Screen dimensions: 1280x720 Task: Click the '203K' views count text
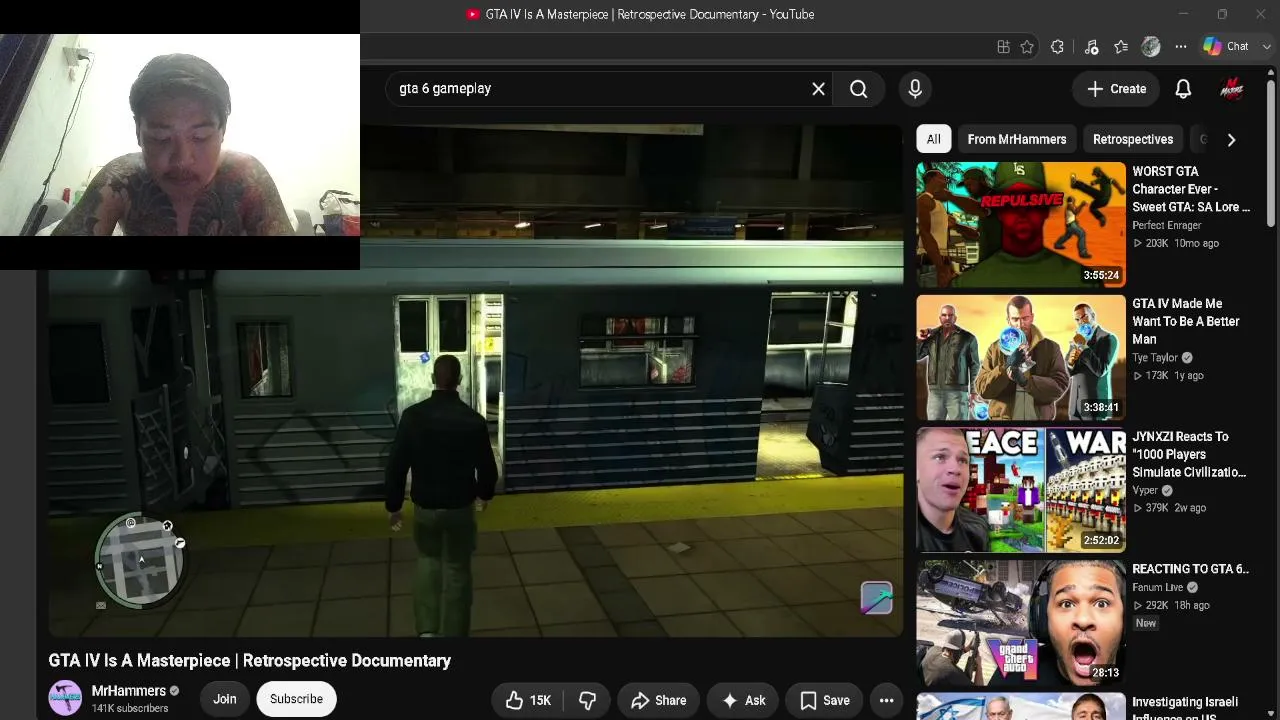(1157, 244)
